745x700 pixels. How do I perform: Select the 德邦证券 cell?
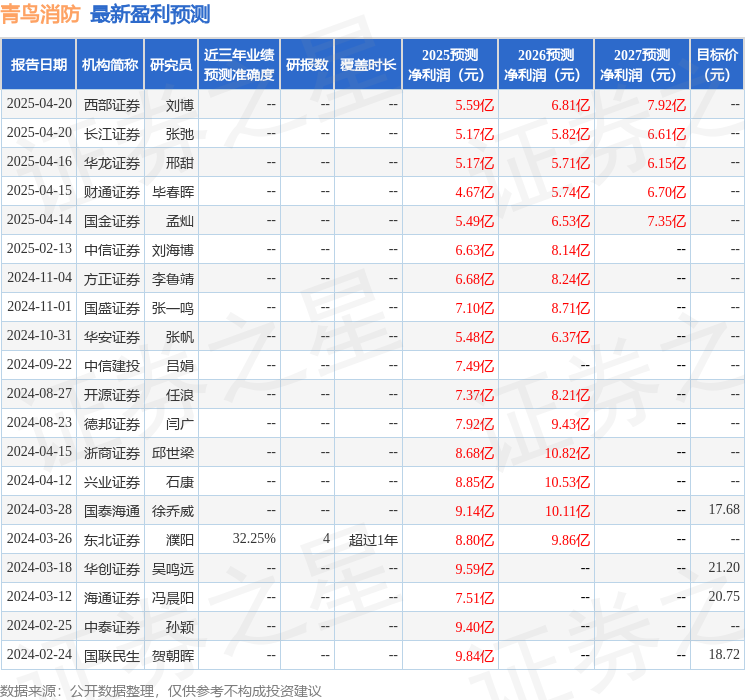click(112, 424)
